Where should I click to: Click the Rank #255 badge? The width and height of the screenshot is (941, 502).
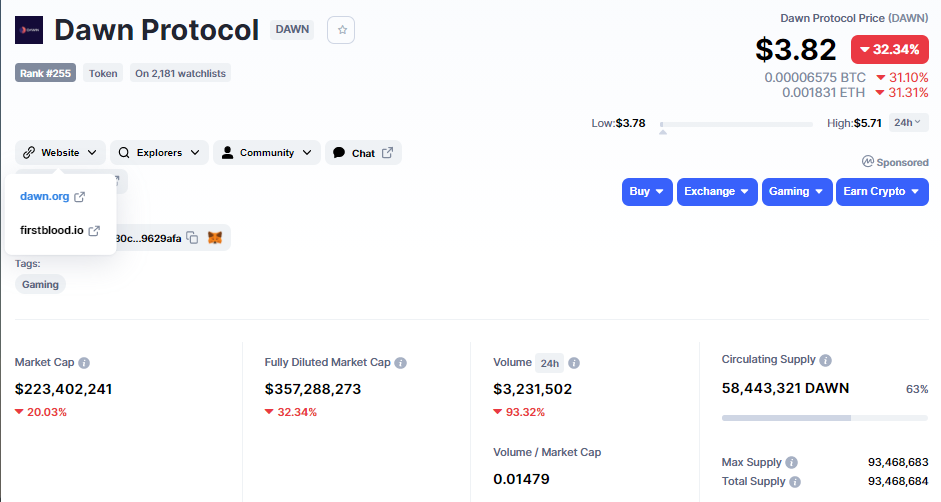pyautogui.click(x=45, y=73)
